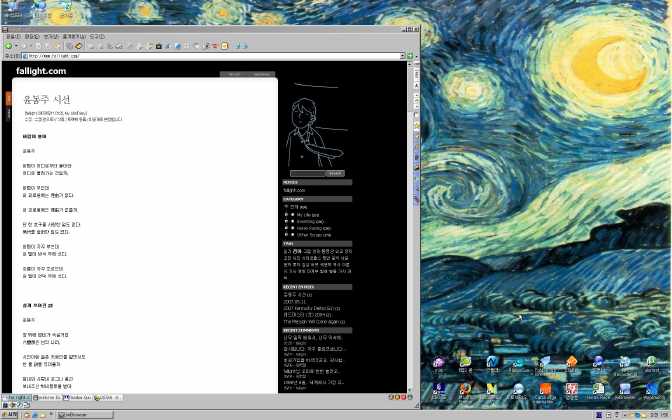The width and height of the screenshot is (672, 420).
Task: Click the search button next to sidebar input
Action: coord(335,174)
